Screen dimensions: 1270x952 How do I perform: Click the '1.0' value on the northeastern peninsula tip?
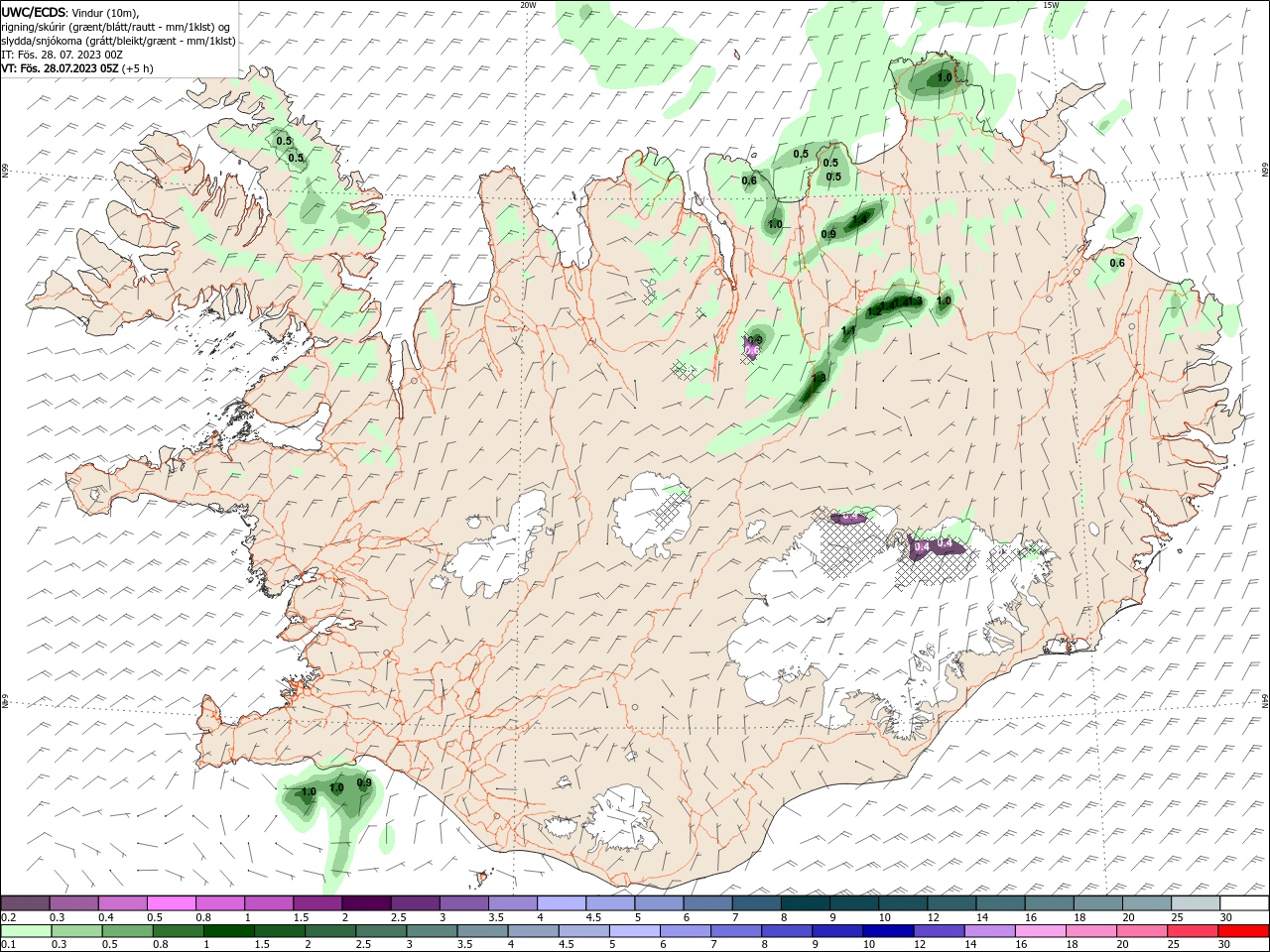(x=945, y=77)
